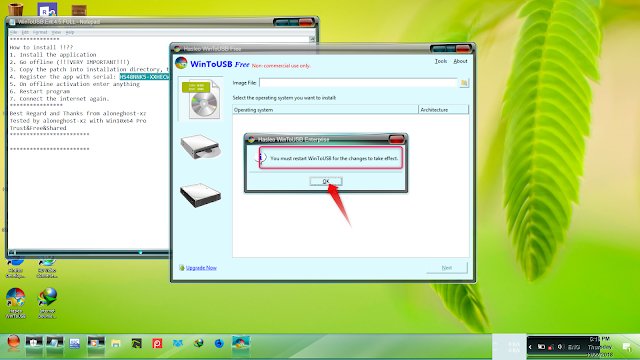The width and height of the screenshot is (640, 360).
Task: Select the CD/DVD drive source icon
Action: (200, 147)
